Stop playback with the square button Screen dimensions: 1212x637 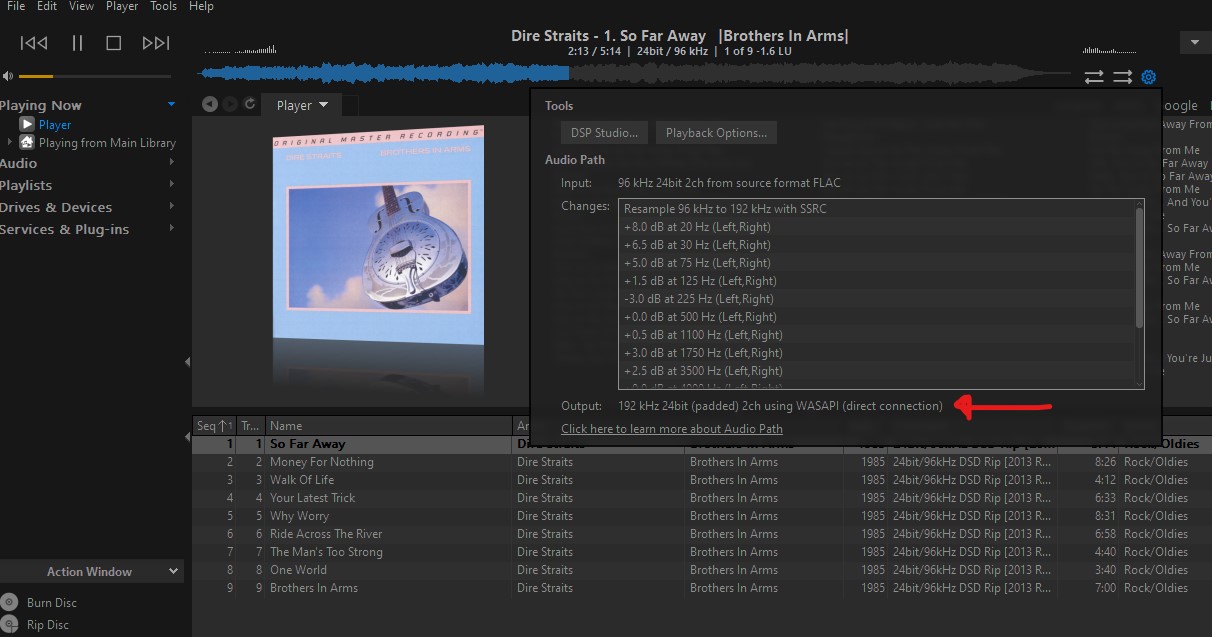click(x=114, y=43)
